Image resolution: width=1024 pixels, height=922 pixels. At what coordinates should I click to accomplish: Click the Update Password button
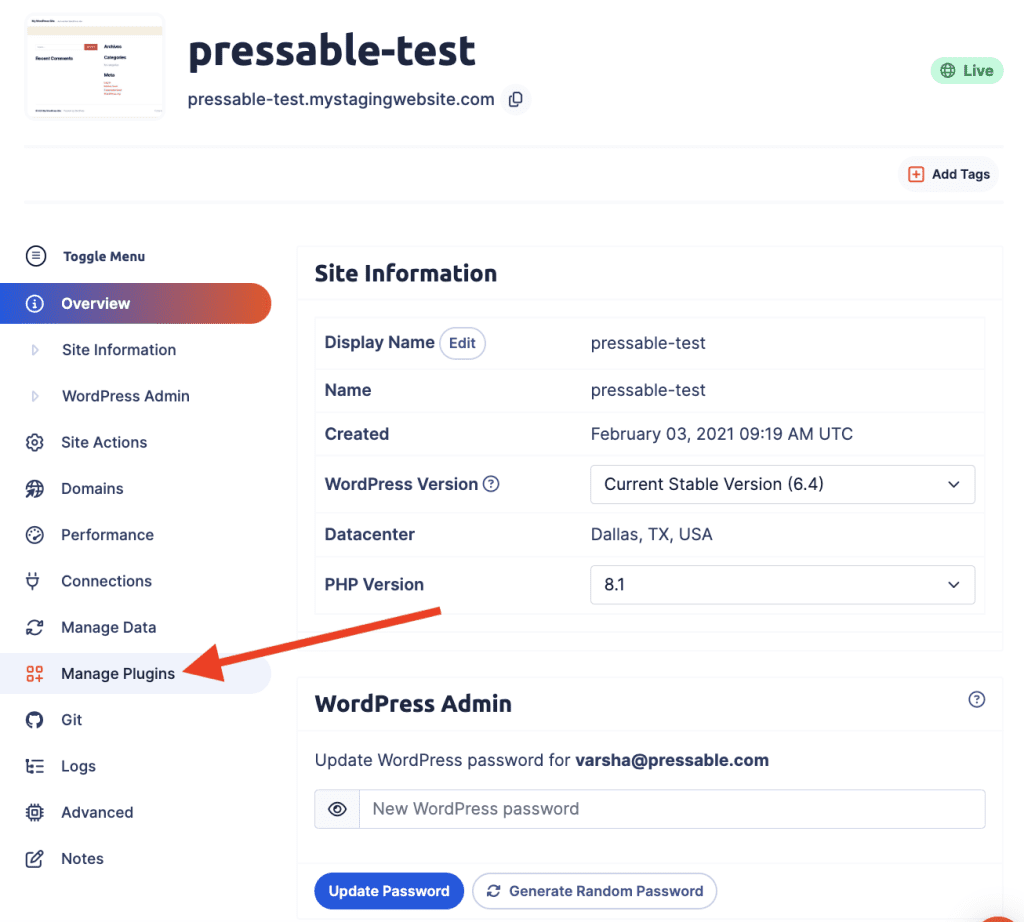388,890
